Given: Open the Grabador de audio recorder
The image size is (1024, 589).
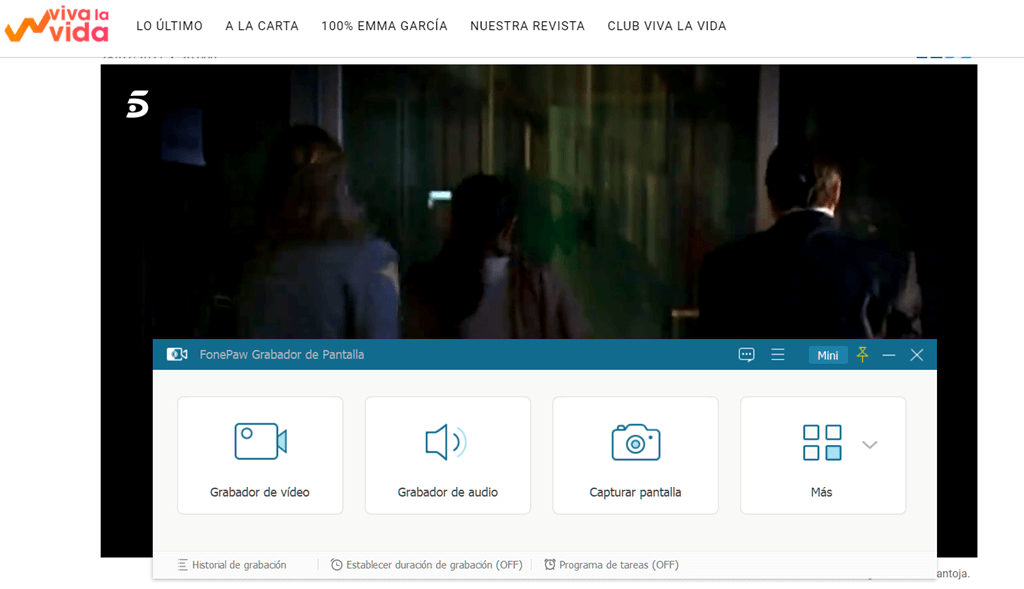Looking at the screenshot, I should [447, 455].
